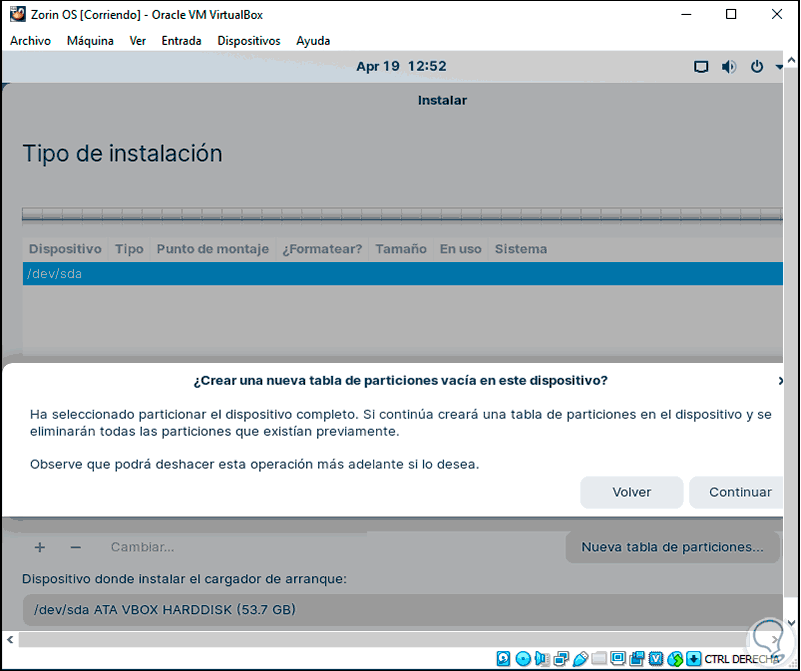This screenshot has height=671, width=801.
Task: Click the USB devices status icon
Action: pos(580,658)
